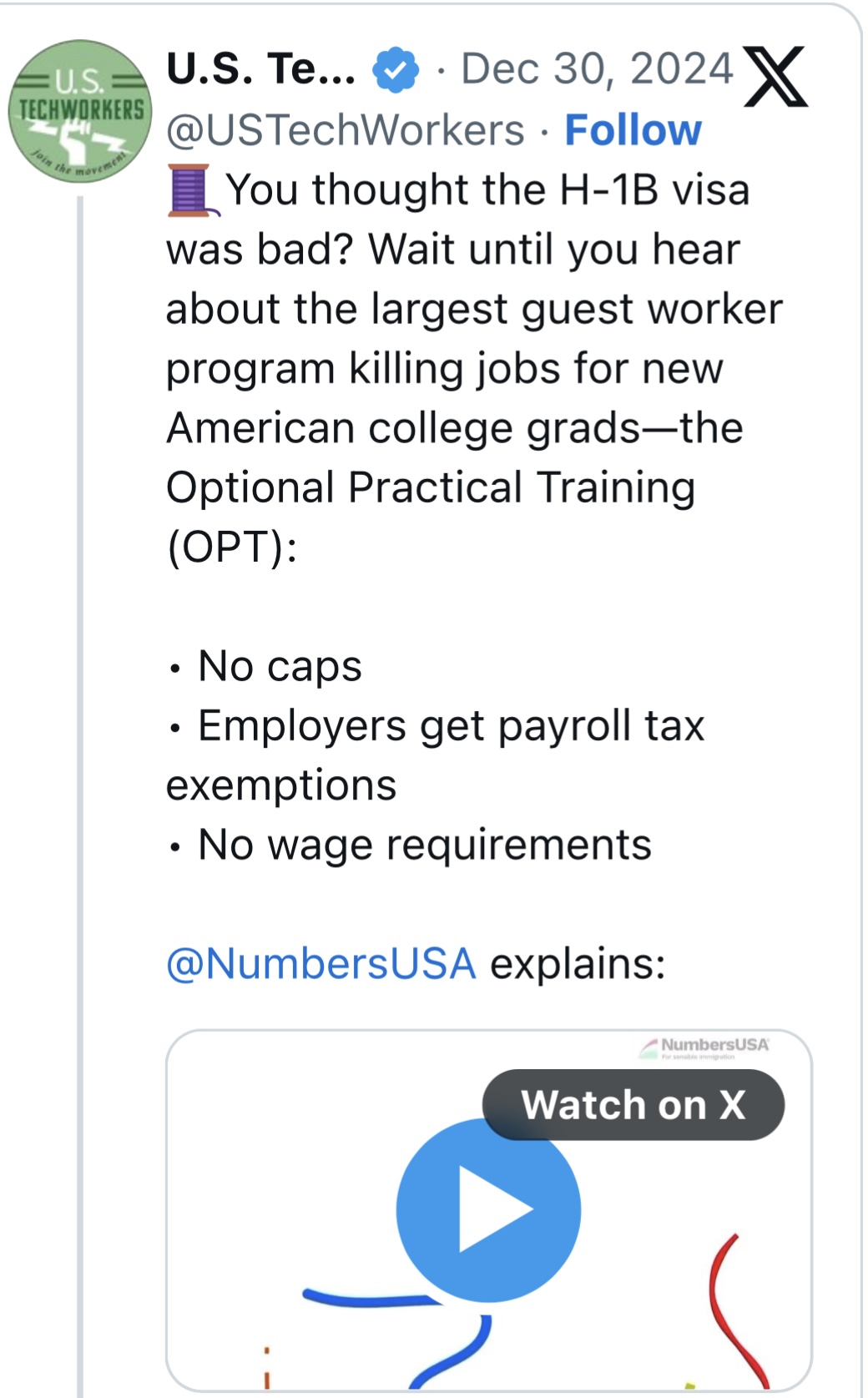
Task: Open the @USTechWorkers handle
Action: click(x=346, y=130)
